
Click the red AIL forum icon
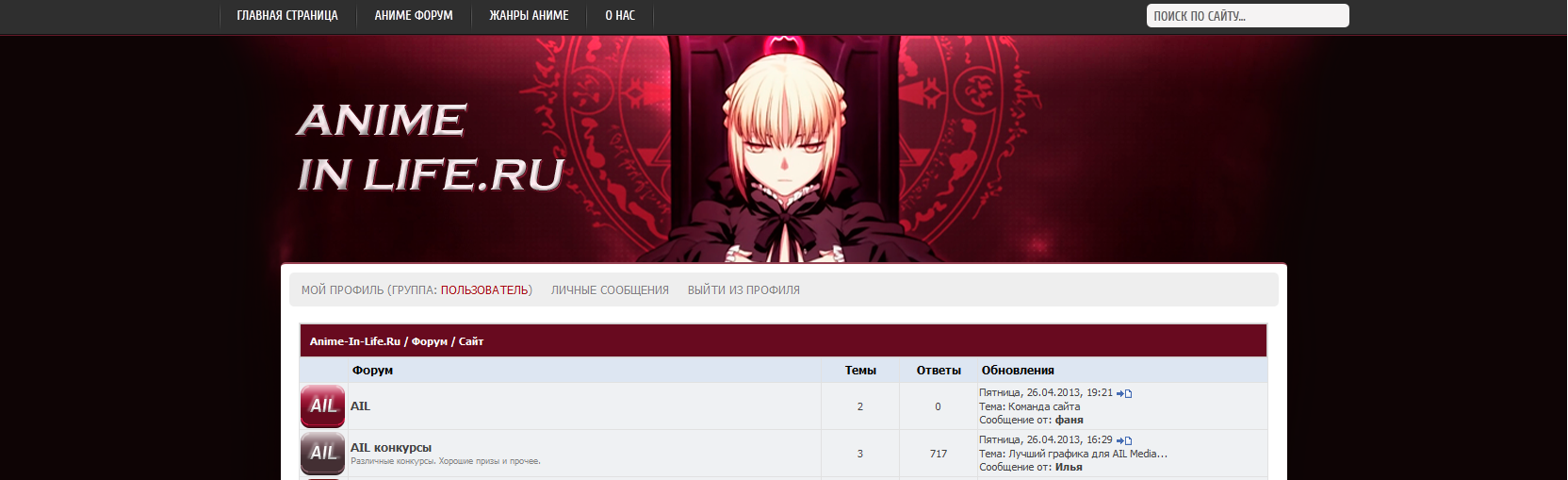pyautogui.click(x=323, y=406)
